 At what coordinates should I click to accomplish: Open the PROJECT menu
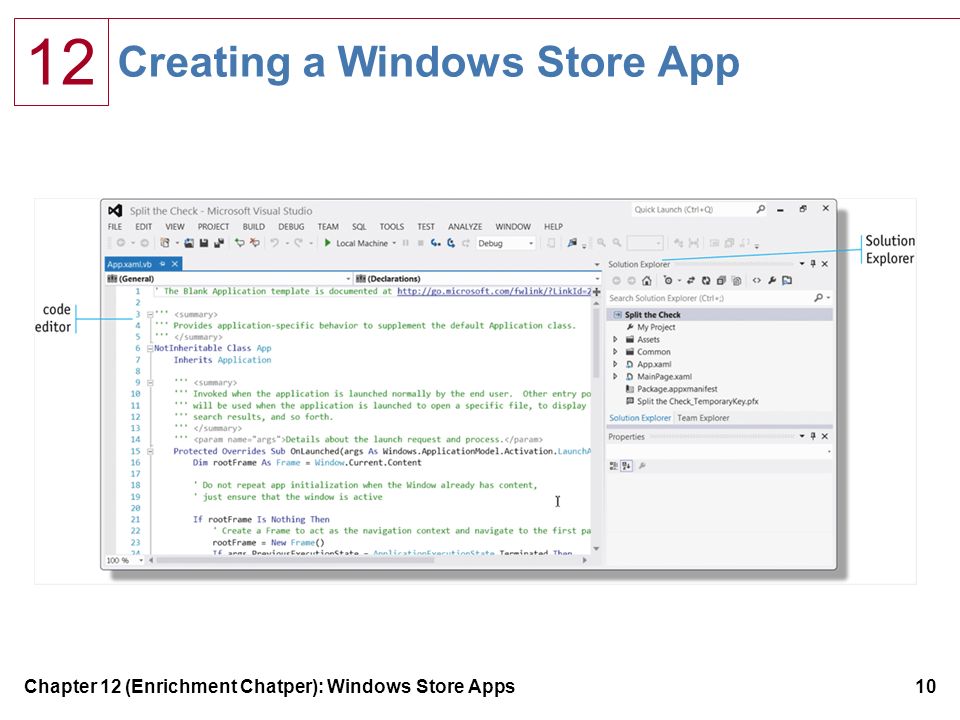point(213,227)
